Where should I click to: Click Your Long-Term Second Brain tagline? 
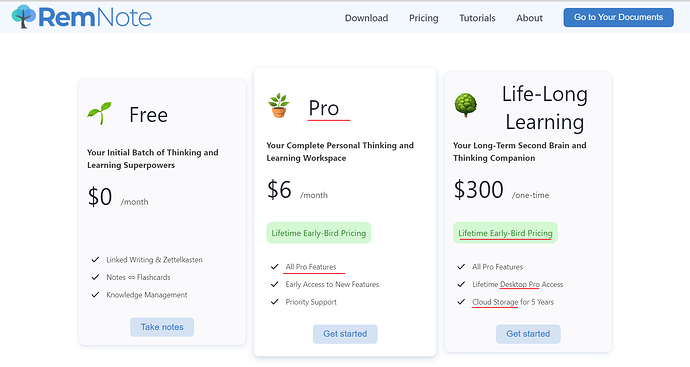520,151
